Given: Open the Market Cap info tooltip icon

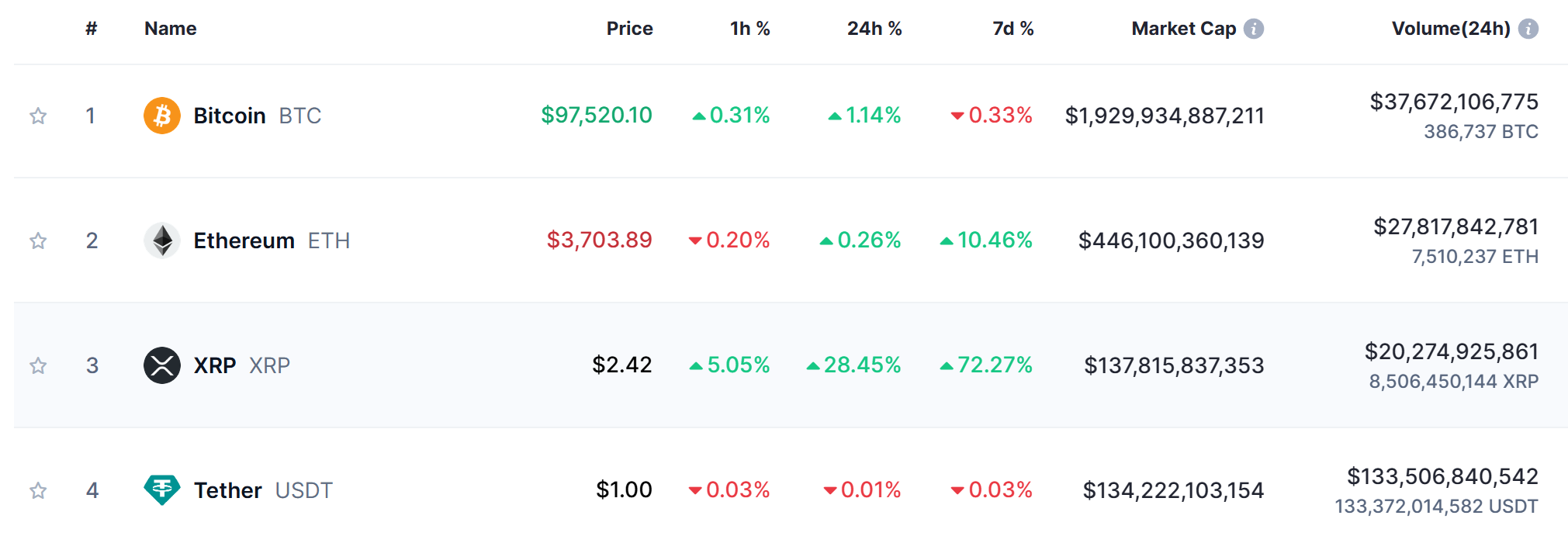Looking at the screenshot, I should coord(1253,28).
